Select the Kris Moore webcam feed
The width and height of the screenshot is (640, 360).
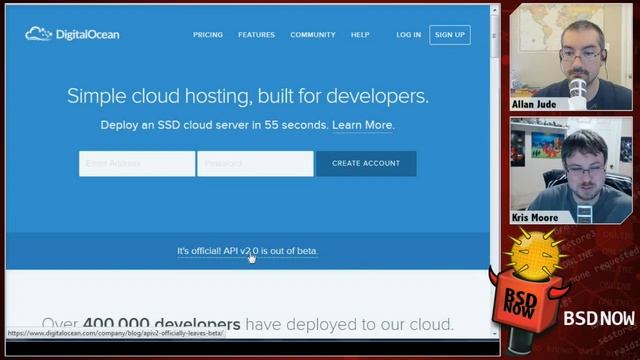tap(571, 171)
